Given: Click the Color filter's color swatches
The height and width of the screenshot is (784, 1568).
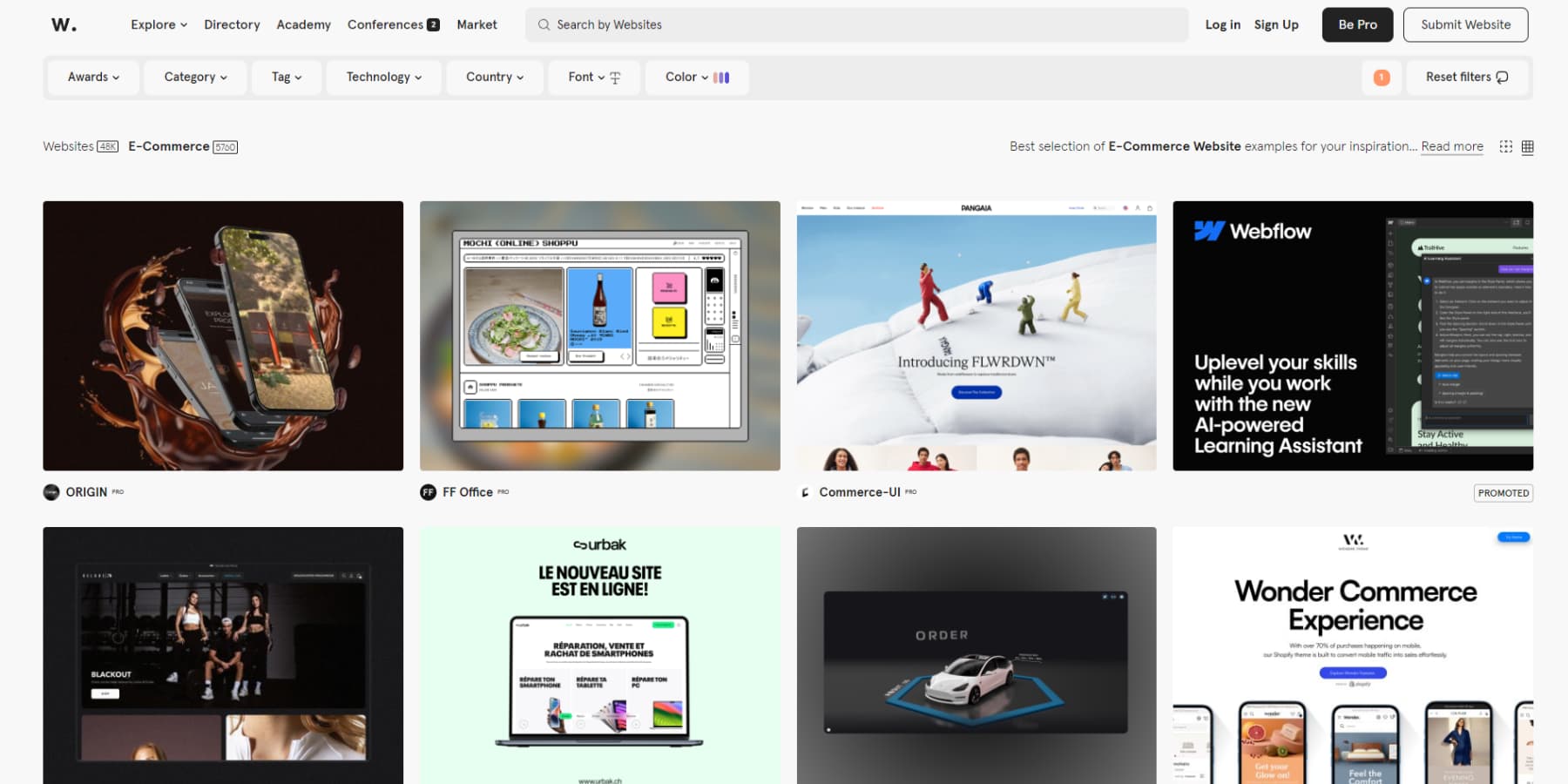Looking at the screenshot, I should tap(720, 77).
